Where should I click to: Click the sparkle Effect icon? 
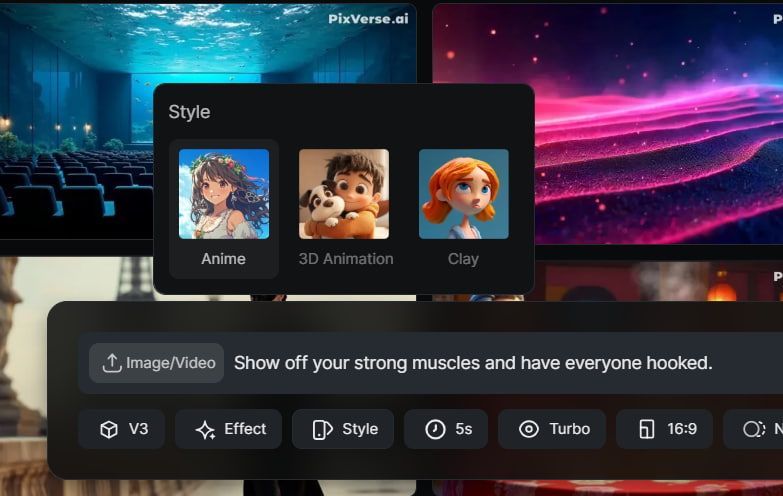205,430
